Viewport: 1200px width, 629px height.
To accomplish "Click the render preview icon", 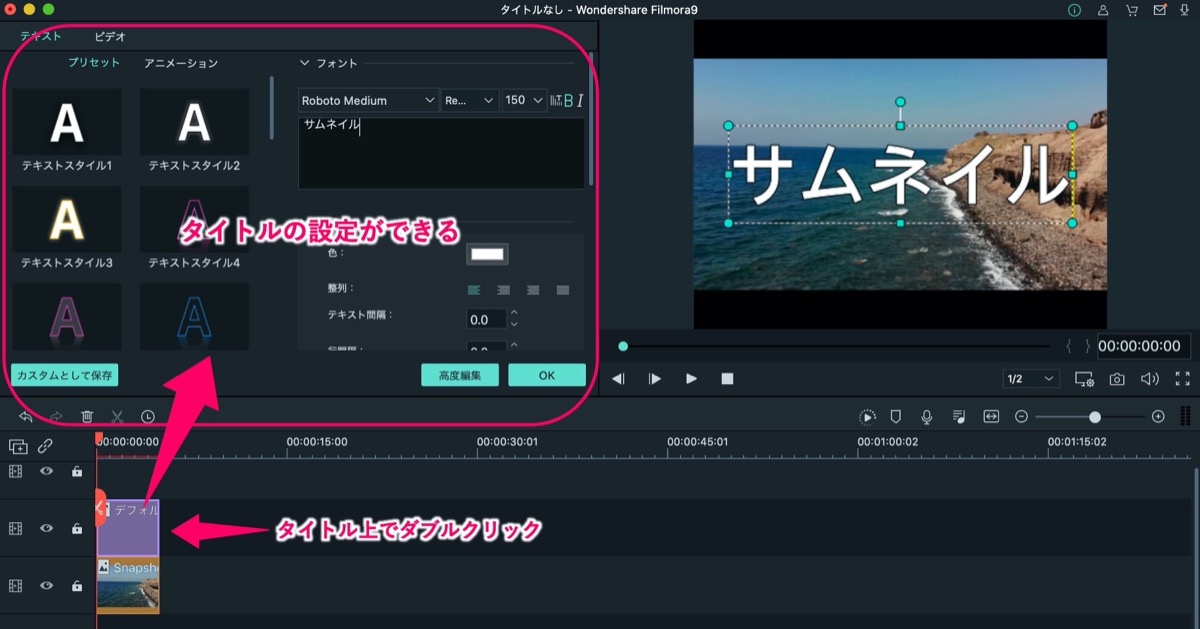I will click(867, 416).
